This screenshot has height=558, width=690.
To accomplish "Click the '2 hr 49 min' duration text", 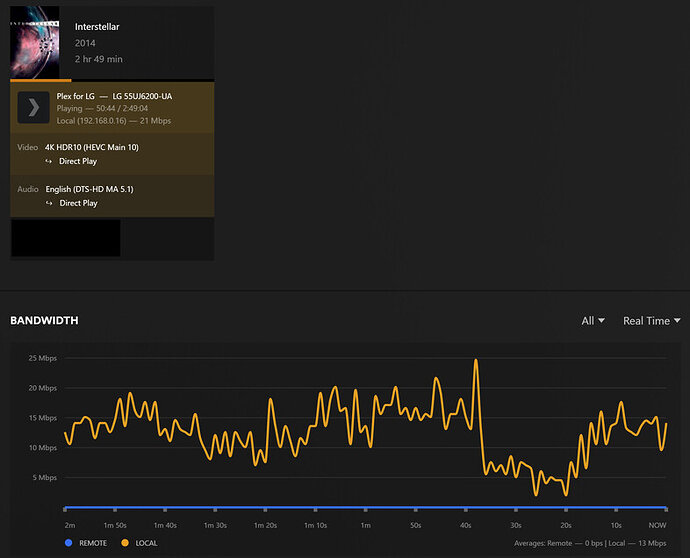I will coord(99,59).
